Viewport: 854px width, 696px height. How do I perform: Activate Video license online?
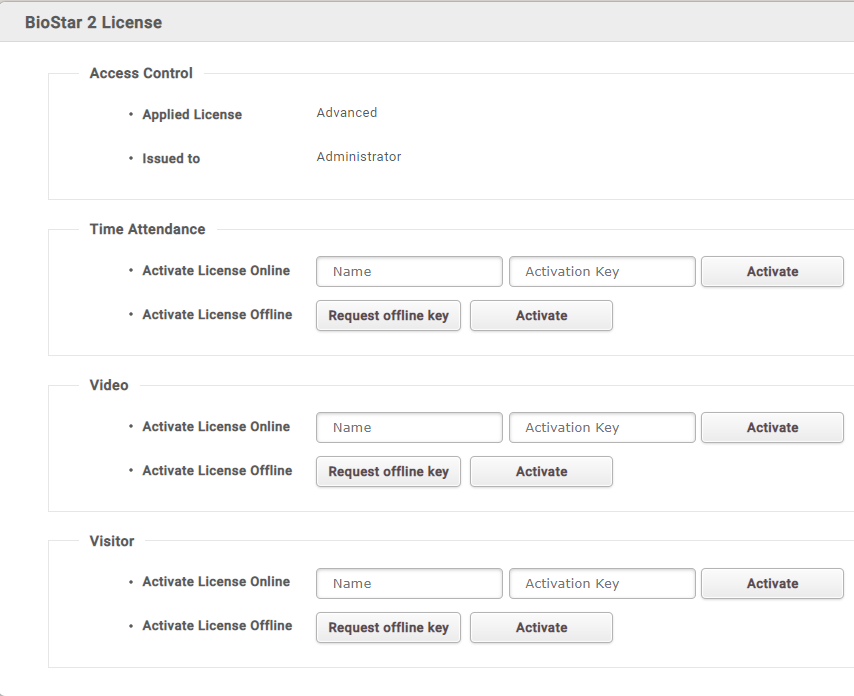pyautogui.click(x=772, y=428)
